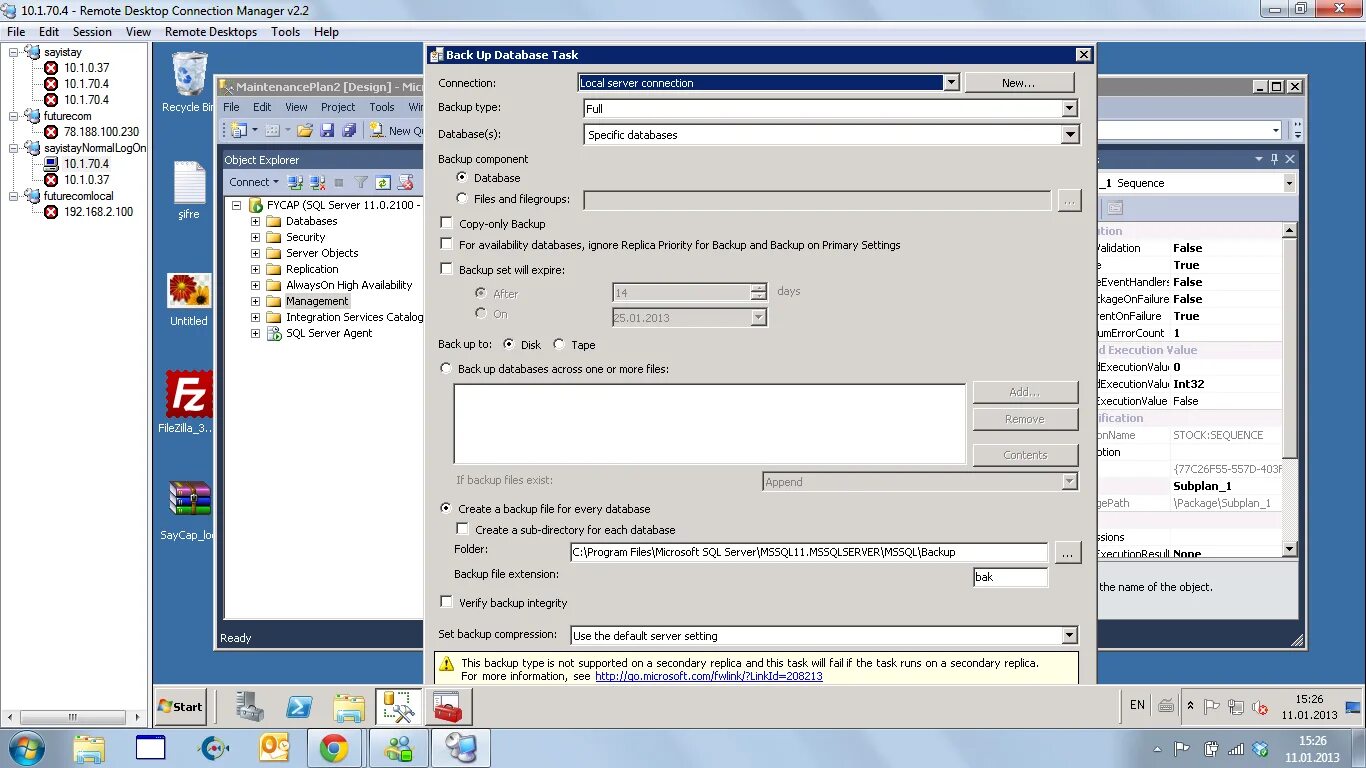Click the New... connection button

tap(1019, 83)
